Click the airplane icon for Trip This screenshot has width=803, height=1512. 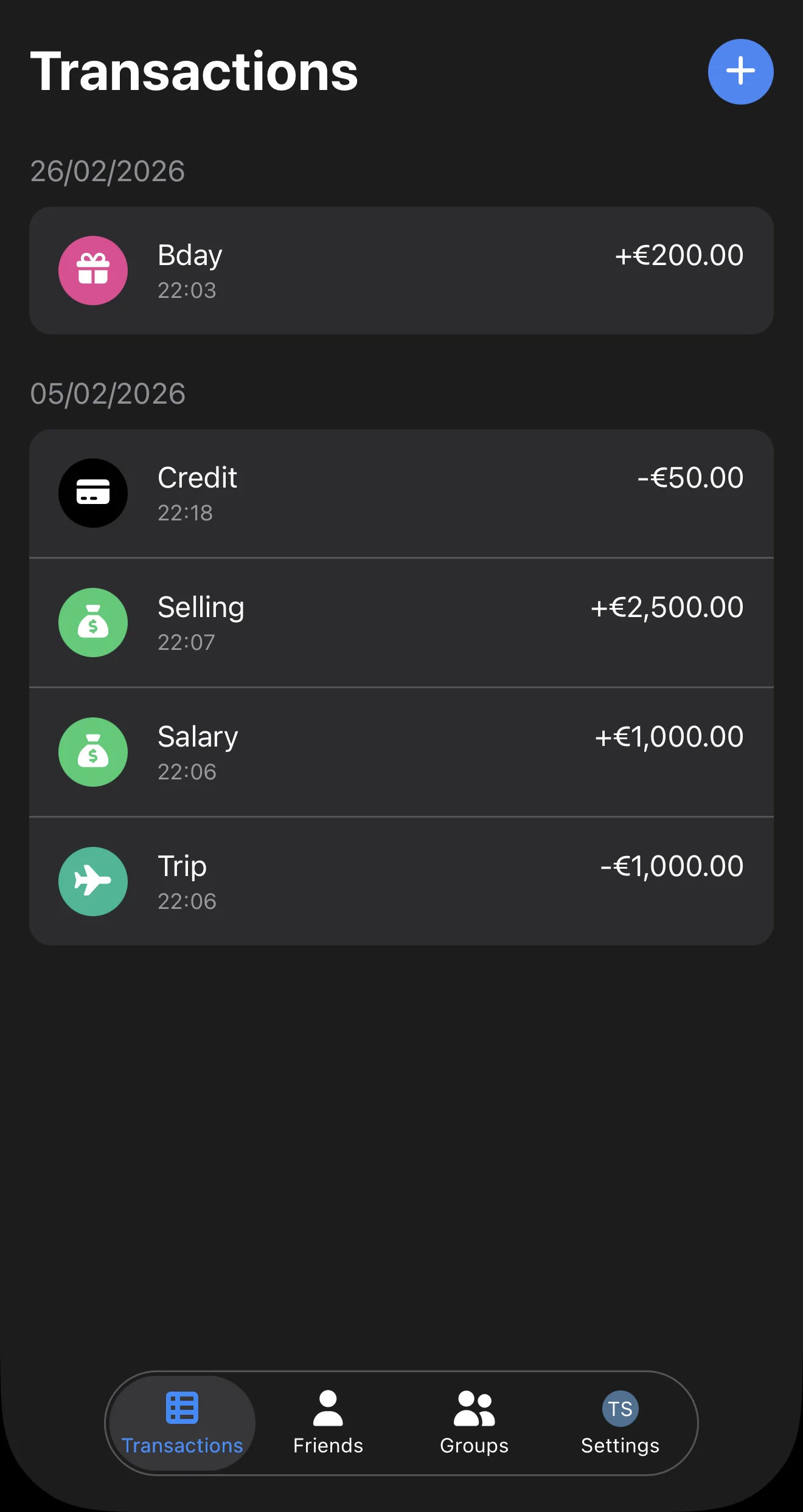93,882
